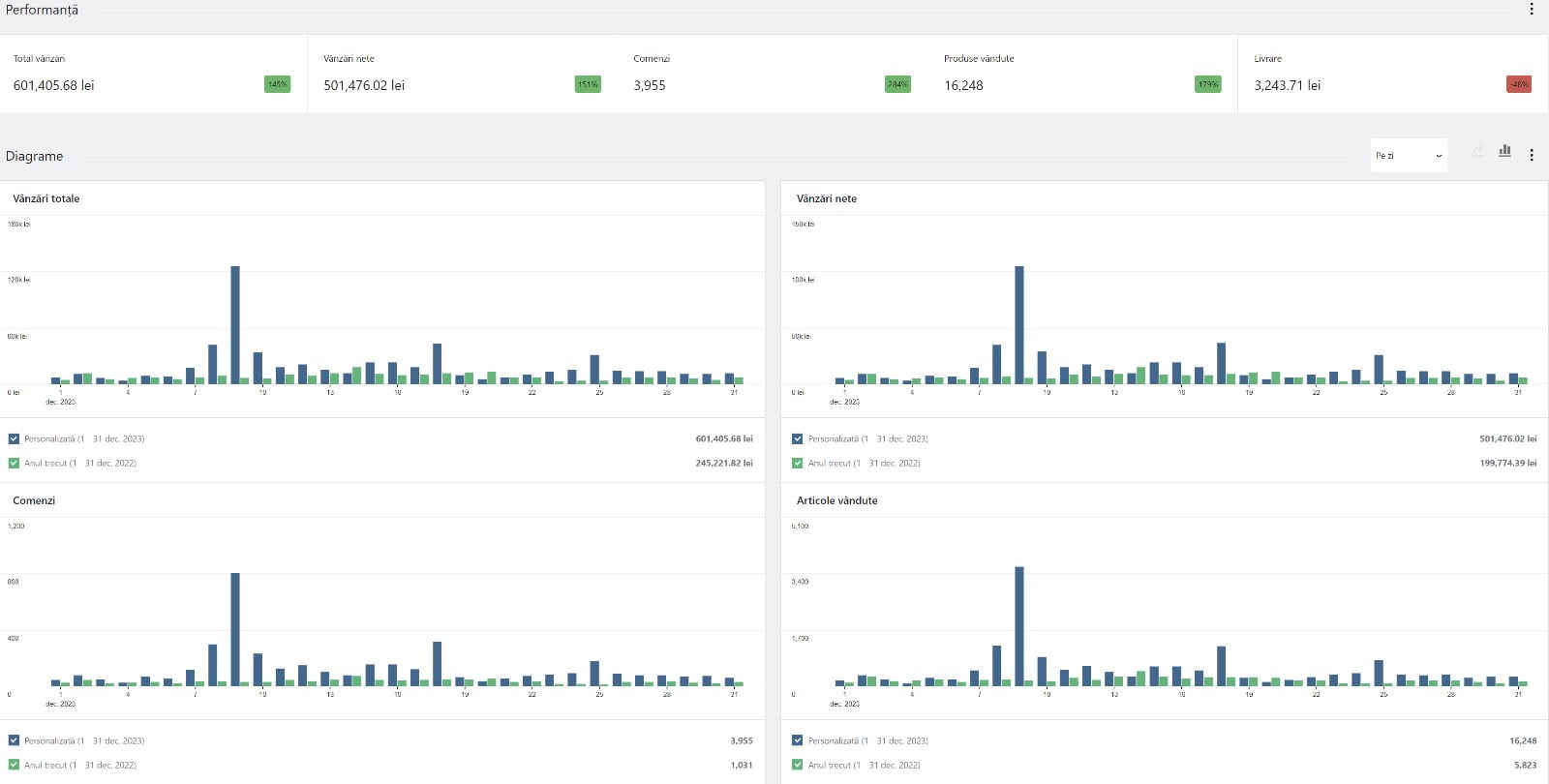Toggle Anul trecut checkbox under Comenzi chart

click(14, 765)
